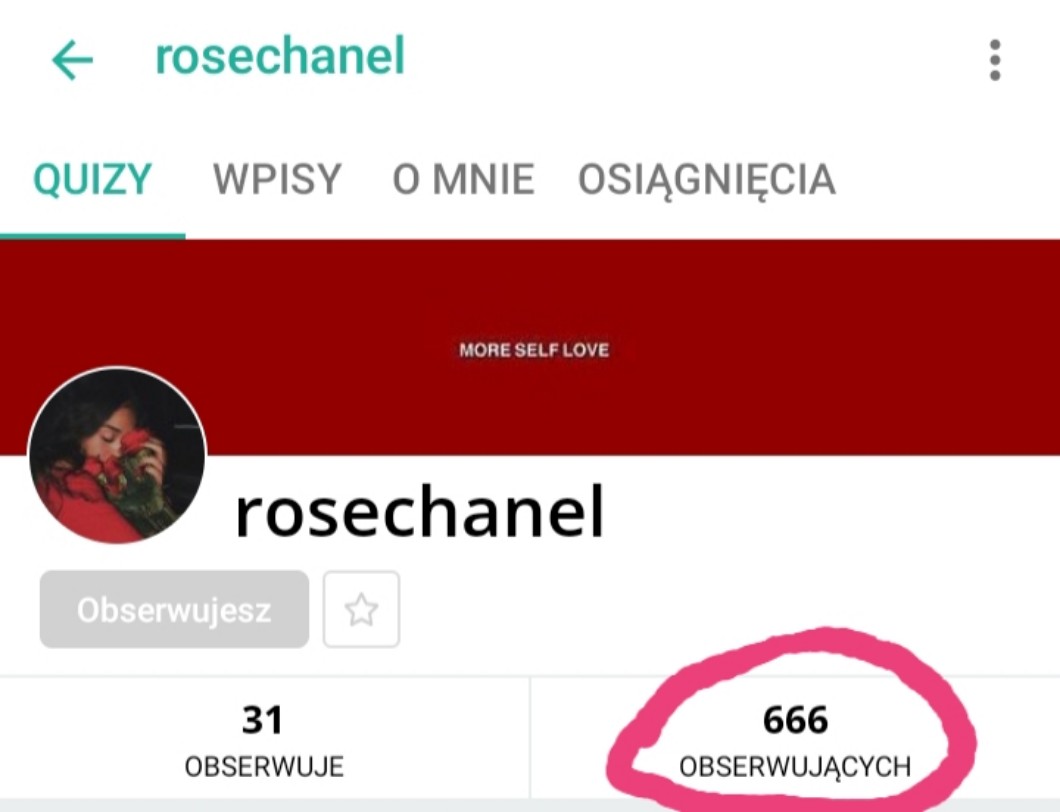Open the round profile avatar photo
1060x812 pixels.
pyautogui.click(x=116, y=455)
